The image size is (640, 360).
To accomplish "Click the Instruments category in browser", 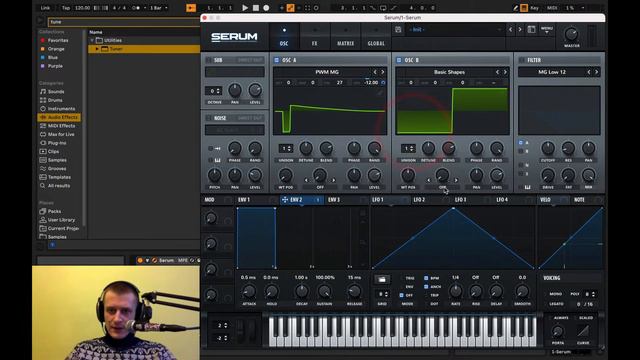I will 61,109.
